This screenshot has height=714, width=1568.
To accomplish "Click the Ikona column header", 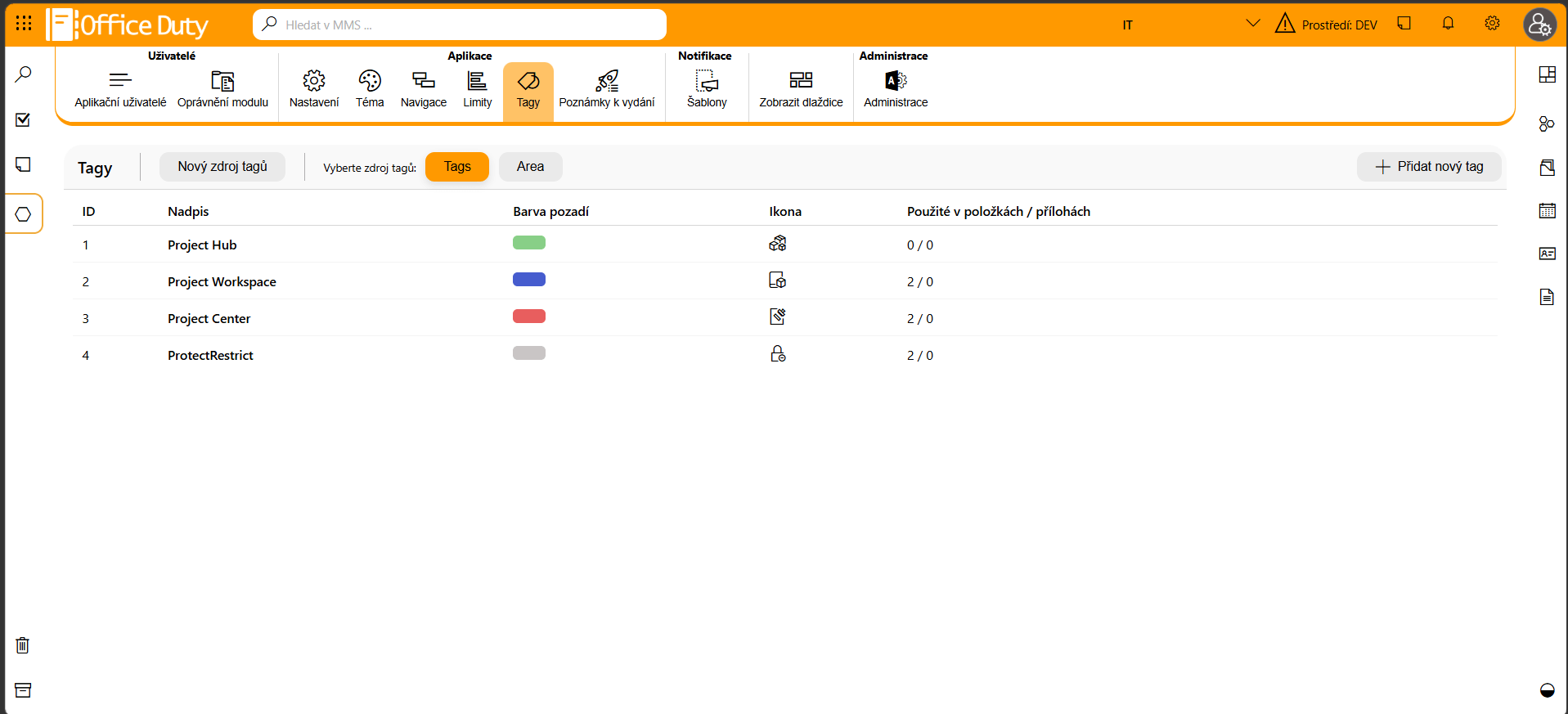I will click(785, 211).
